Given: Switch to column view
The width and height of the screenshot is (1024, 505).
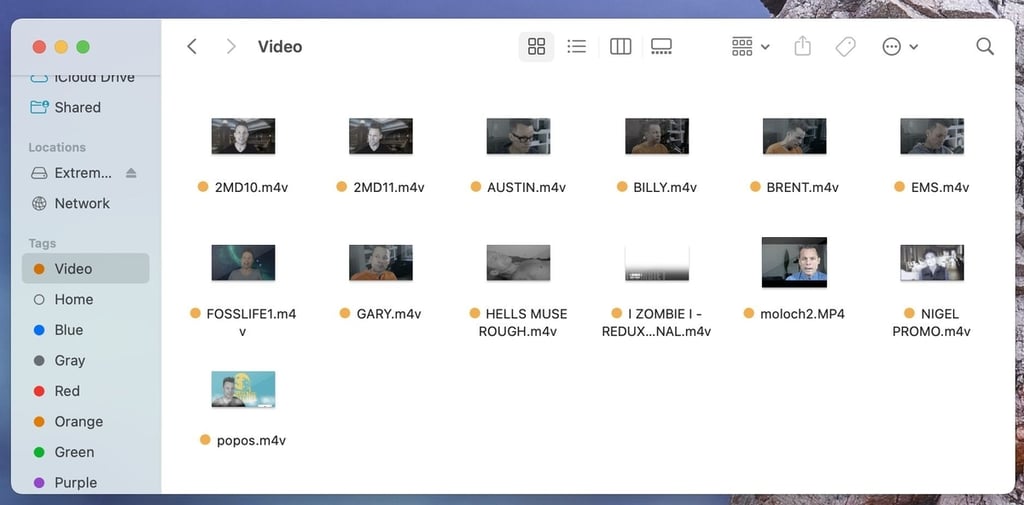Looking at the screenshot, I should point(620,46).
